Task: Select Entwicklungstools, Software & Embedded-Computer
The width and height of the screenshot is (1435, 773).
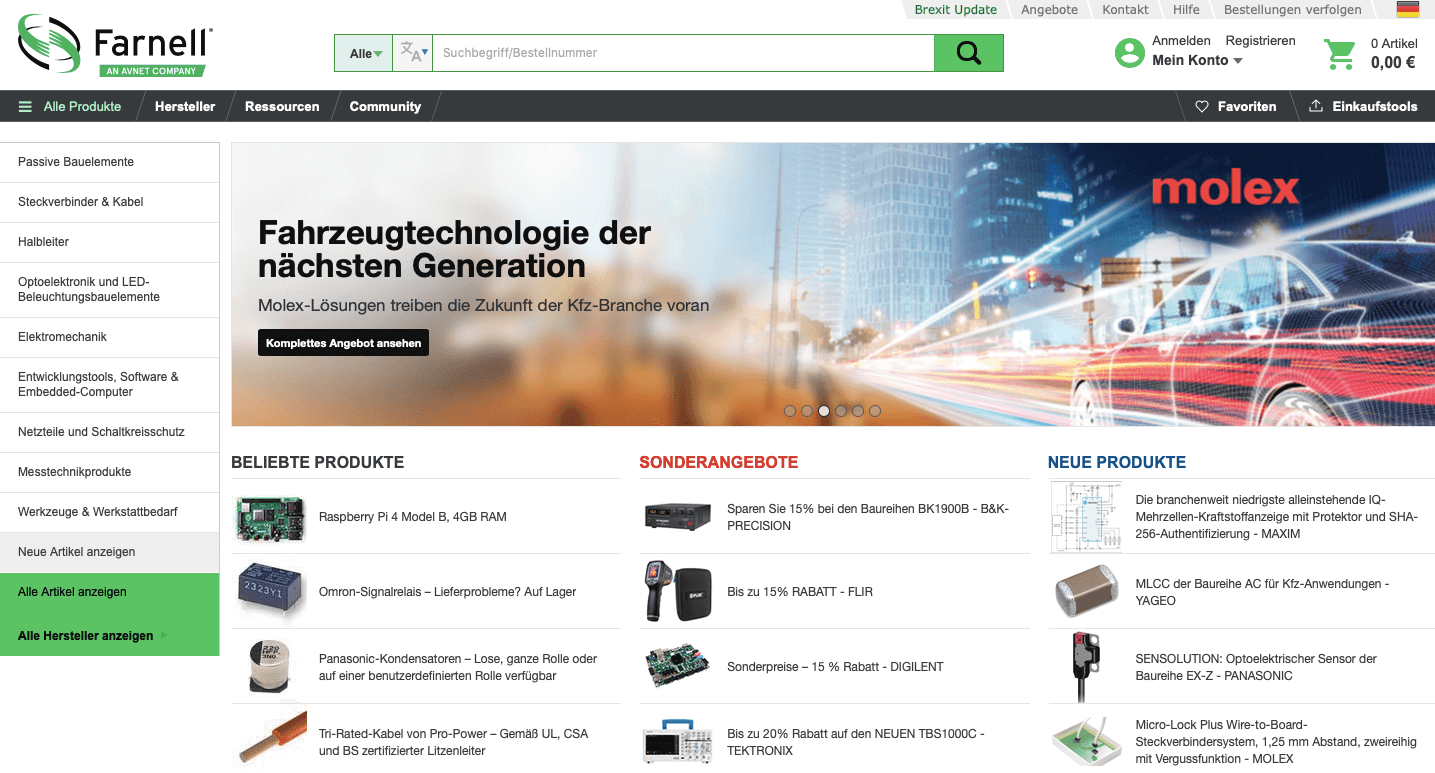Action: point(109,385)
